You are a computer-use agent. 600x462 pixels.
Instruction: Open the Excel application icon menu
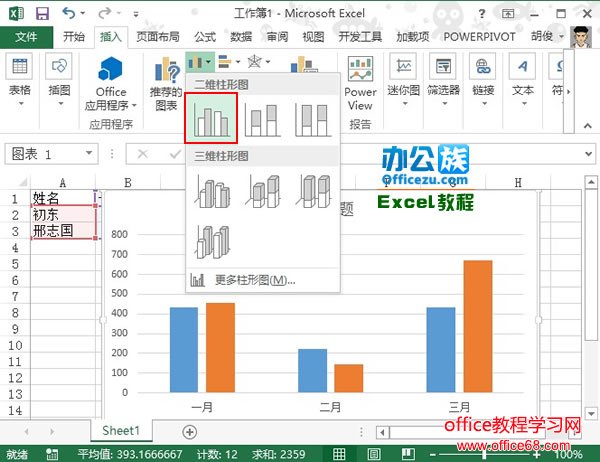[16, 14]
